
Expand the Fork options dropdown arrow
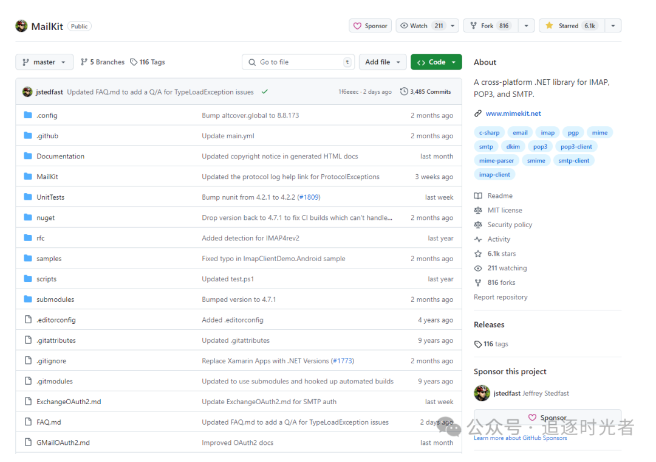coord(526,26)
